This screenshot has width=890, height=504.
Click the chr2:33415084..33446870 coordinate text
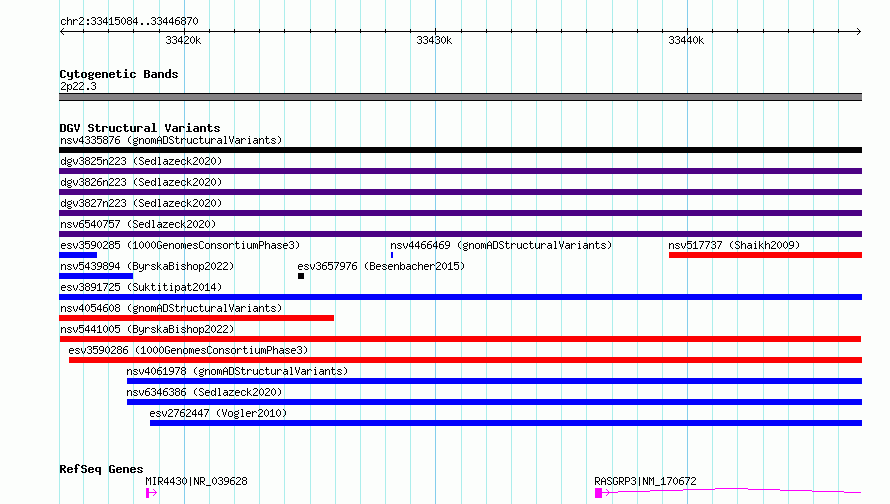pyautogui.click(x=129, y=21)
